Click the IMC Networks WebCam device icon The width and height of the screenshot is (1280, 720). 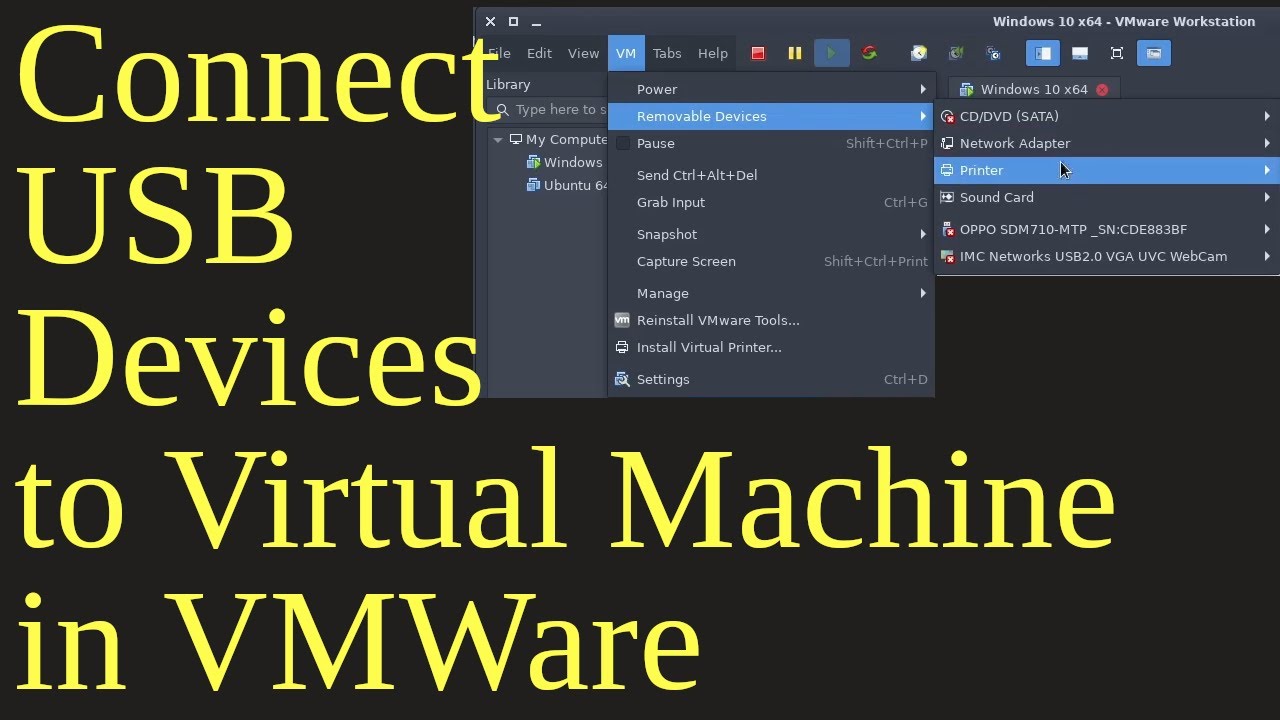pyautogui.click(x=948, y=256)
